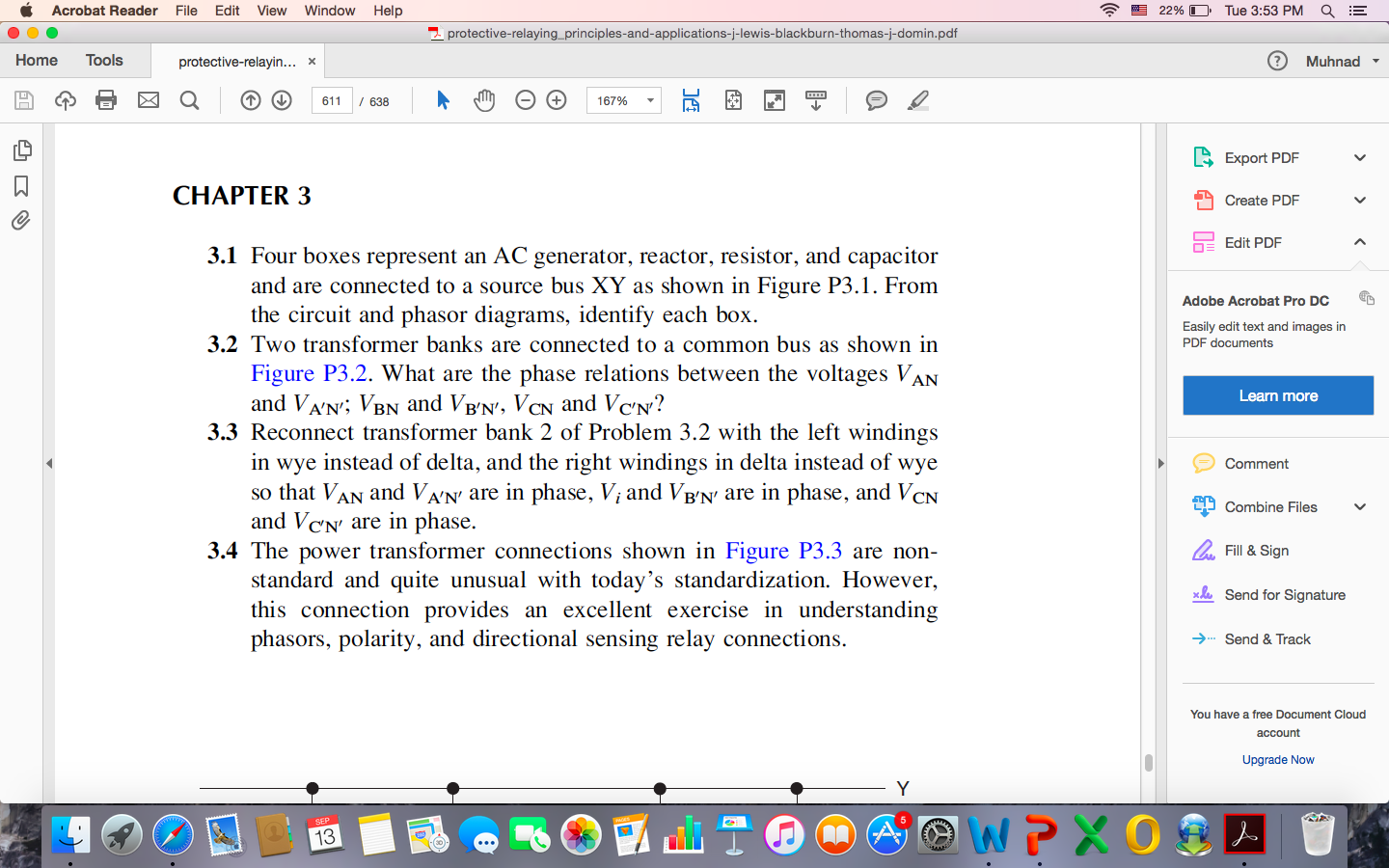The height and width of the screenshot is (868, 1389).
Task: Print the PDF document
Action: point(105,99)
